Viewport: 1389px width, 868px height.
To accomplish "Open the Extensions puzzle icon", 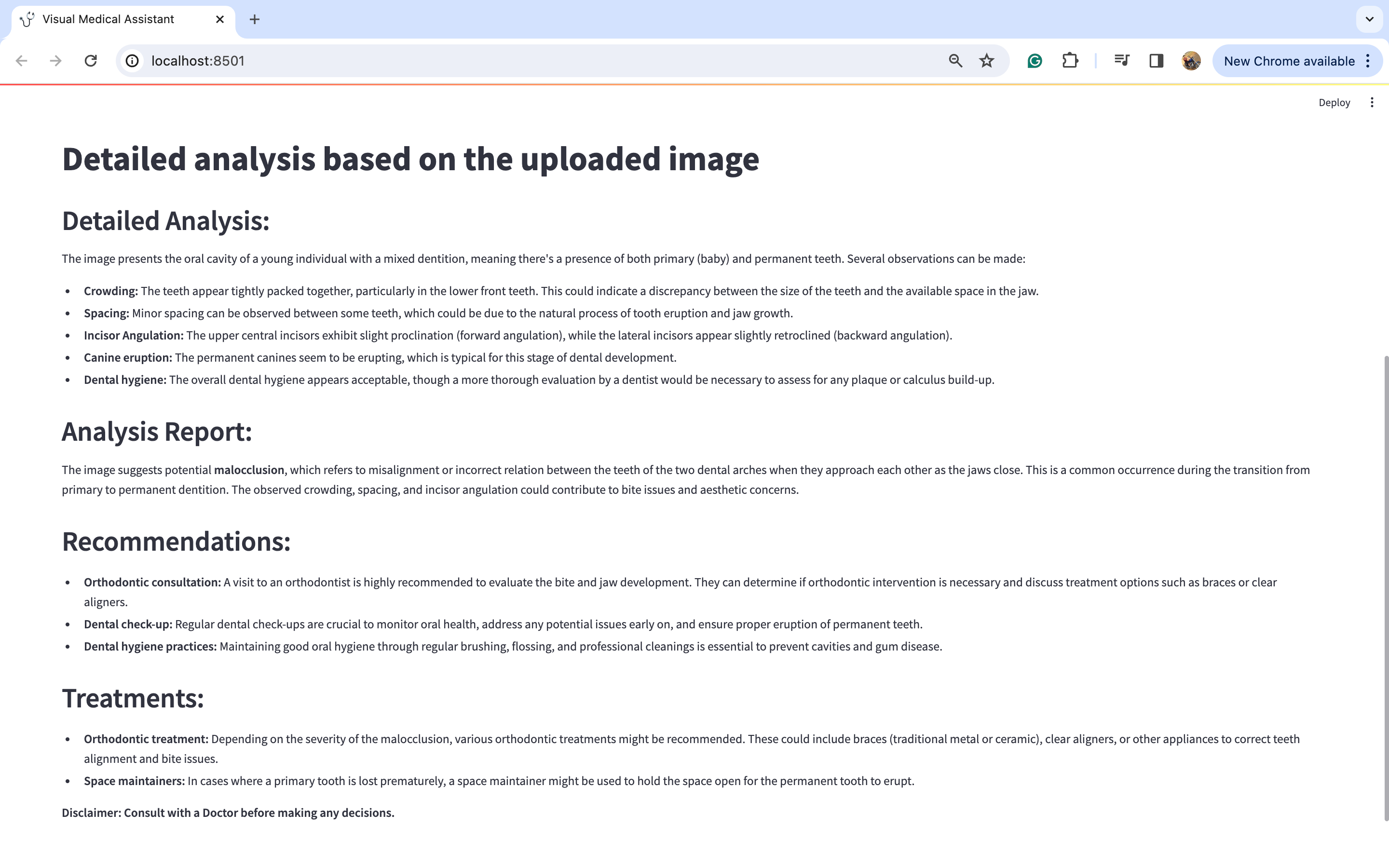I will [x=1070, y=61].
